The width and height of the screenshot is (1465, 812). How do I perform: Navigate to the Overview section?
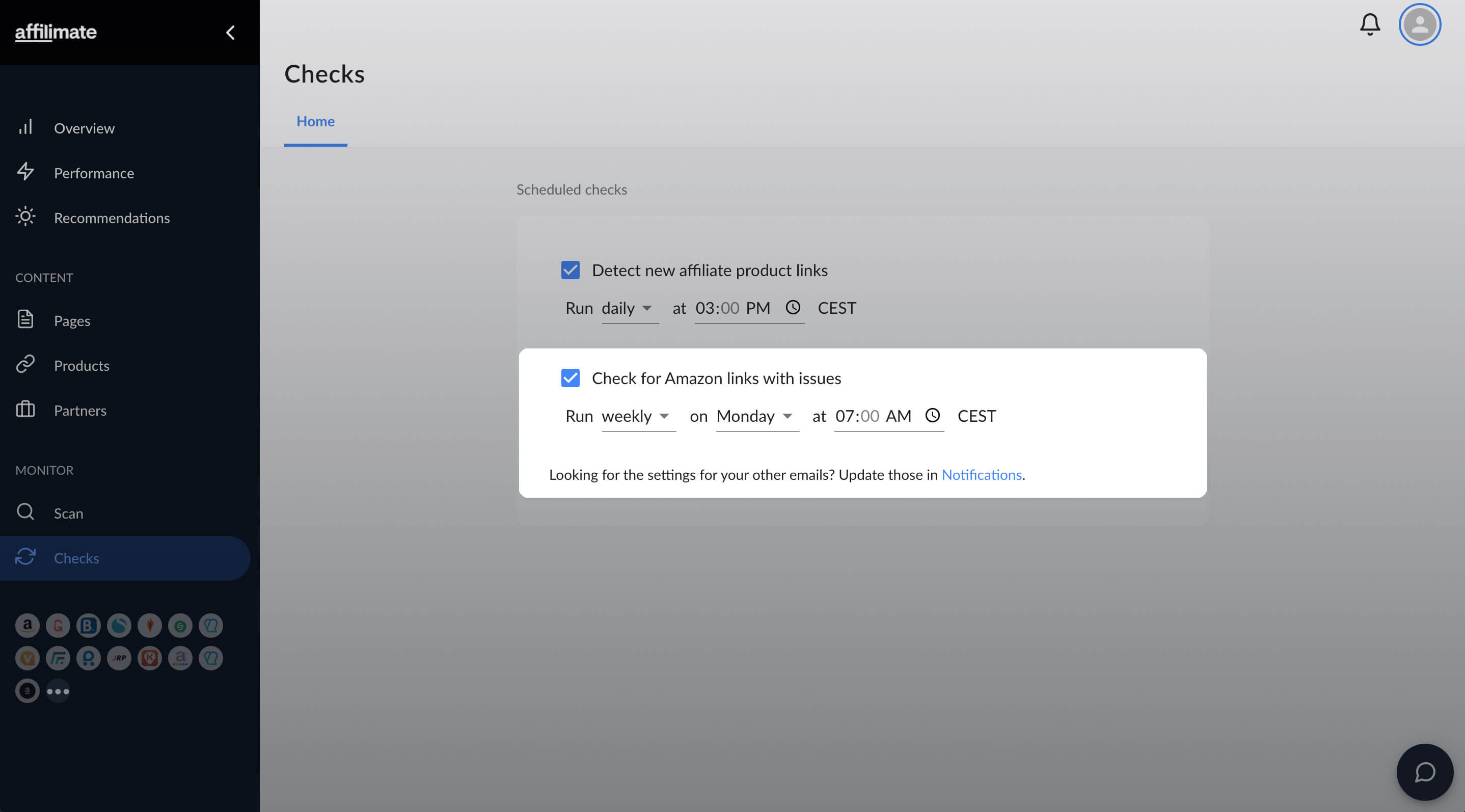click(x=85, y=128)
